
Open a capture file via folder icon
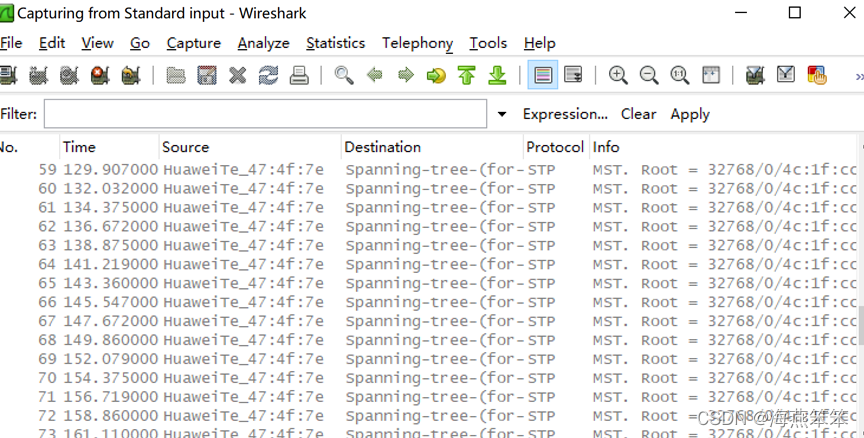pyautogui.click(x=176, y=75)
